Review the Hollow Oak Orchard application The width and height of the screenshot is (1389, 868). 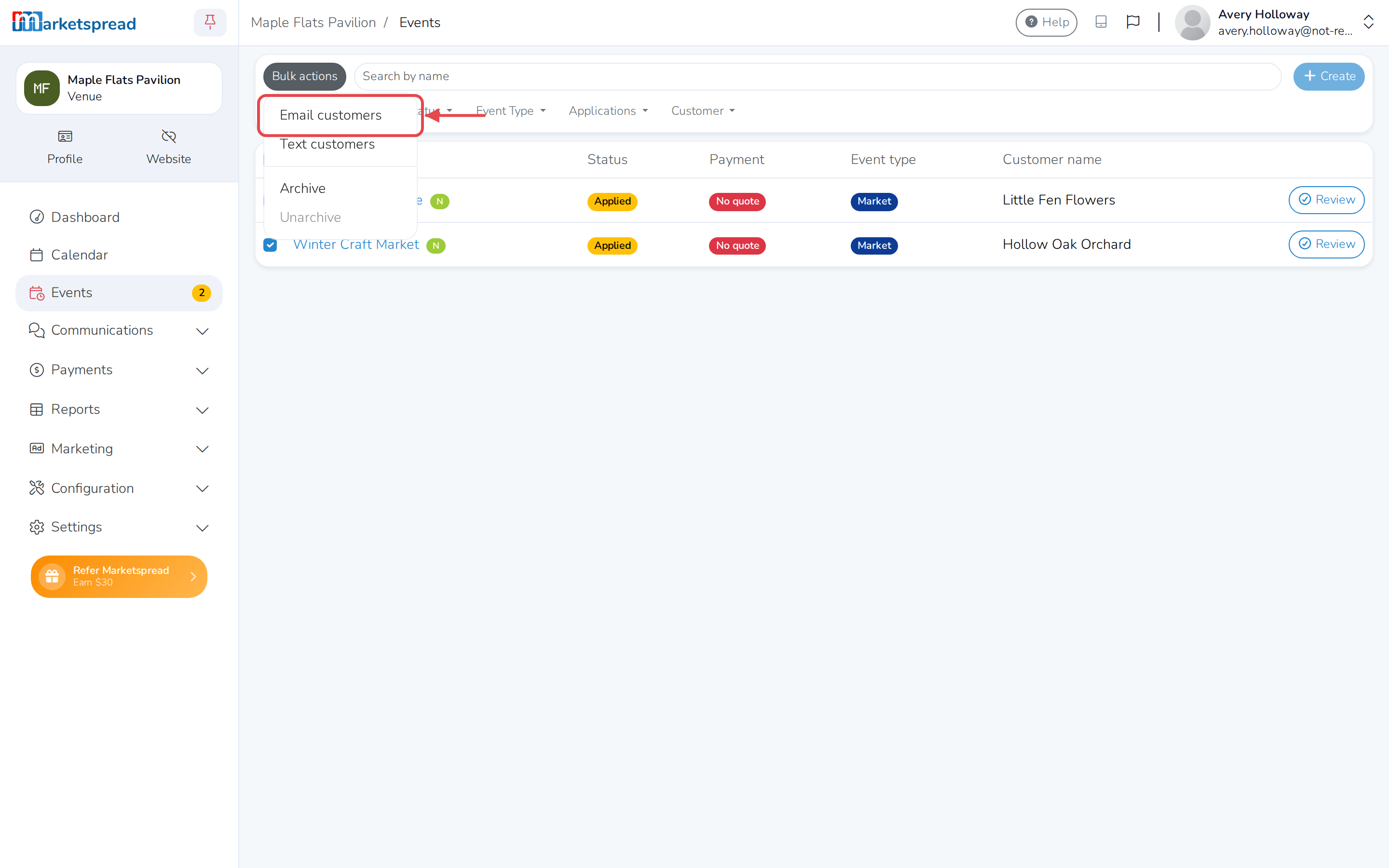coord(1326,244)
